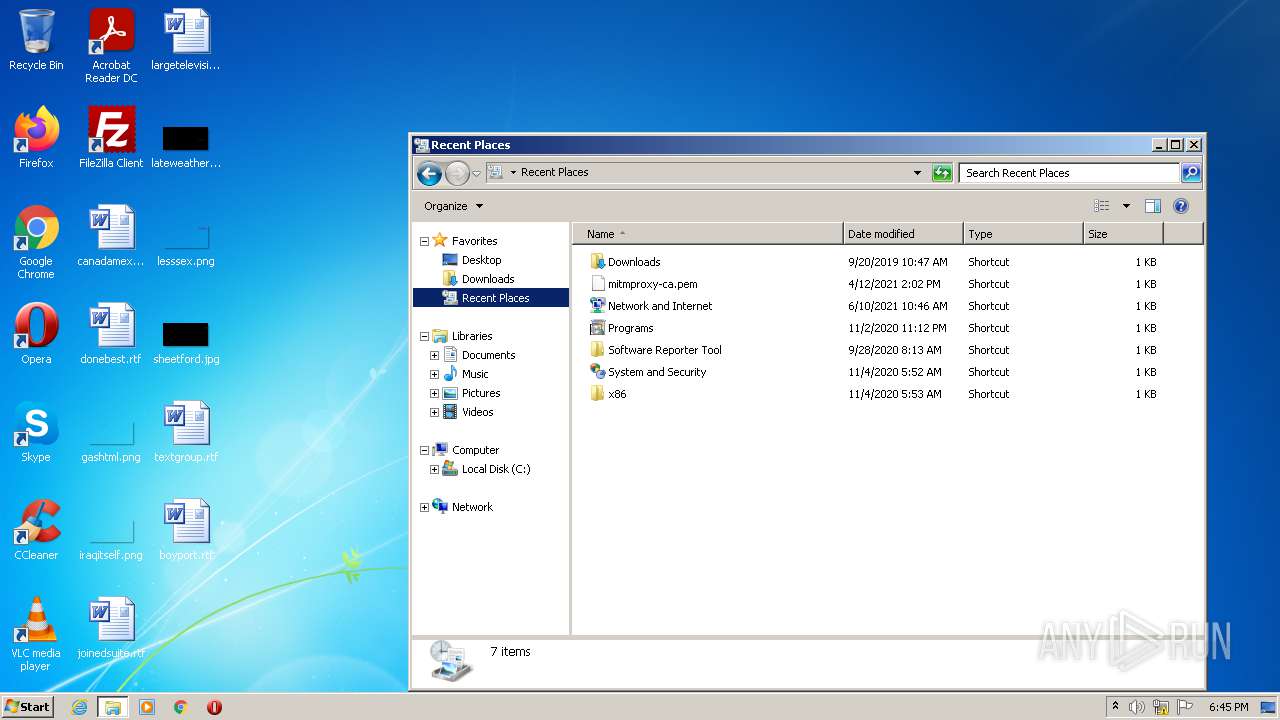Toggle the preview pane button

[x=1152, y=206]
